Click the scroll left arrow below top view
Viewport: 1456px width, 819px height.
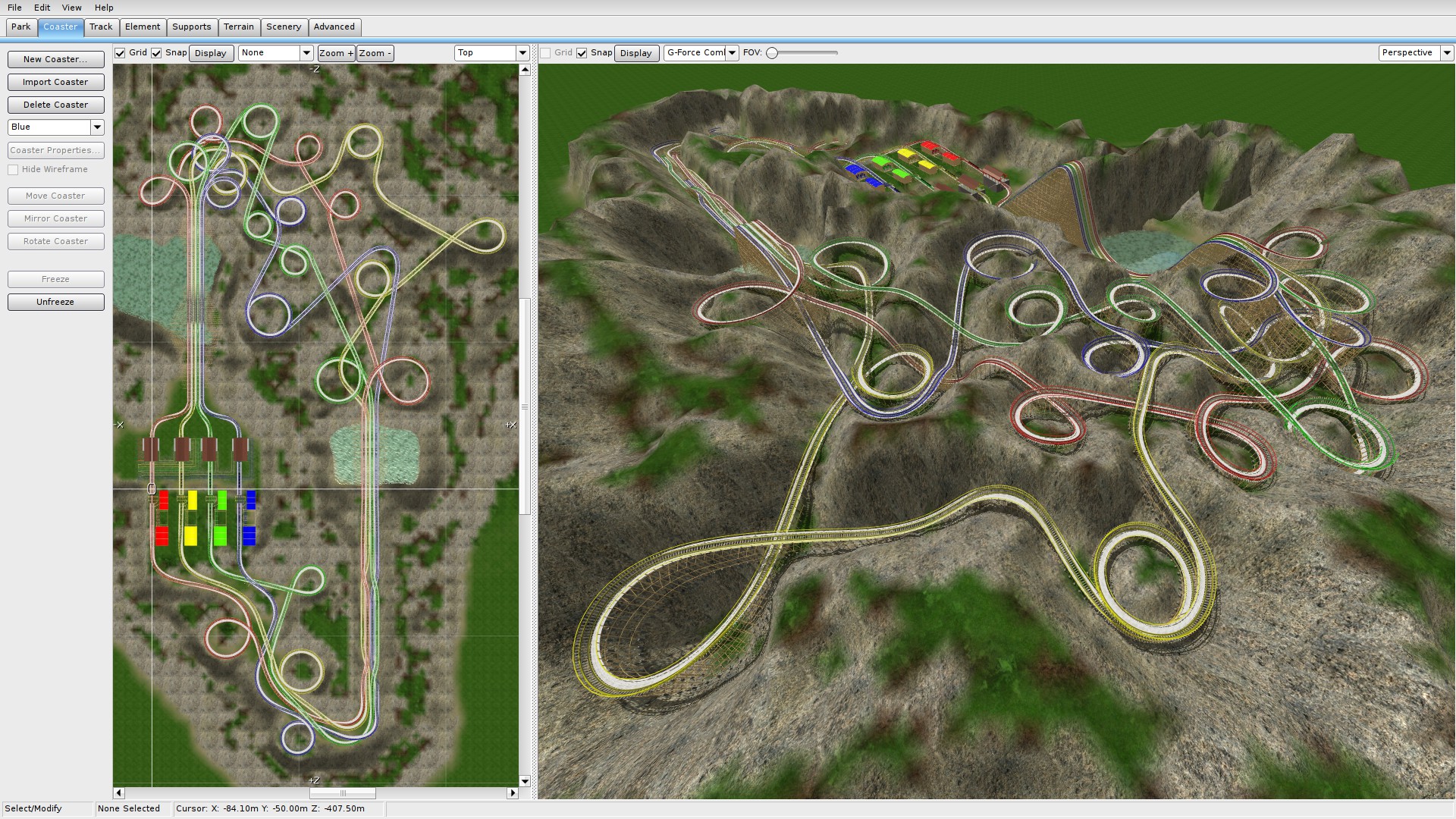[x=119, y=793]
